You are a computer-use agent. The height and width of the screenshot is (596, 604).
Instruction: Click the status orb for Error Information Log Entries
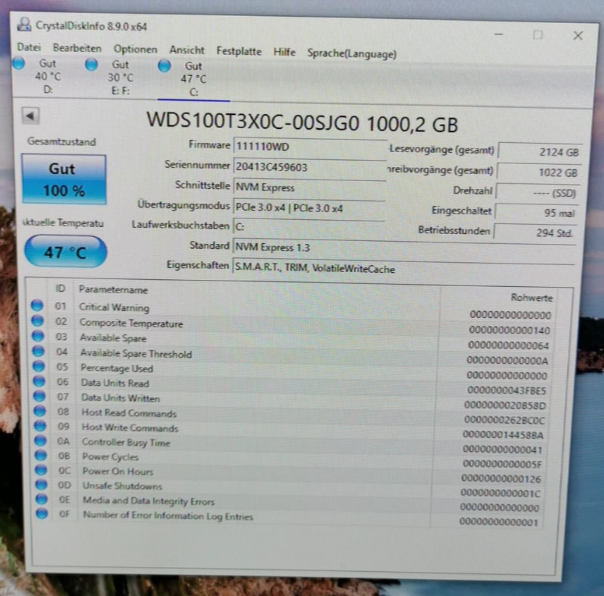[42, 514]
